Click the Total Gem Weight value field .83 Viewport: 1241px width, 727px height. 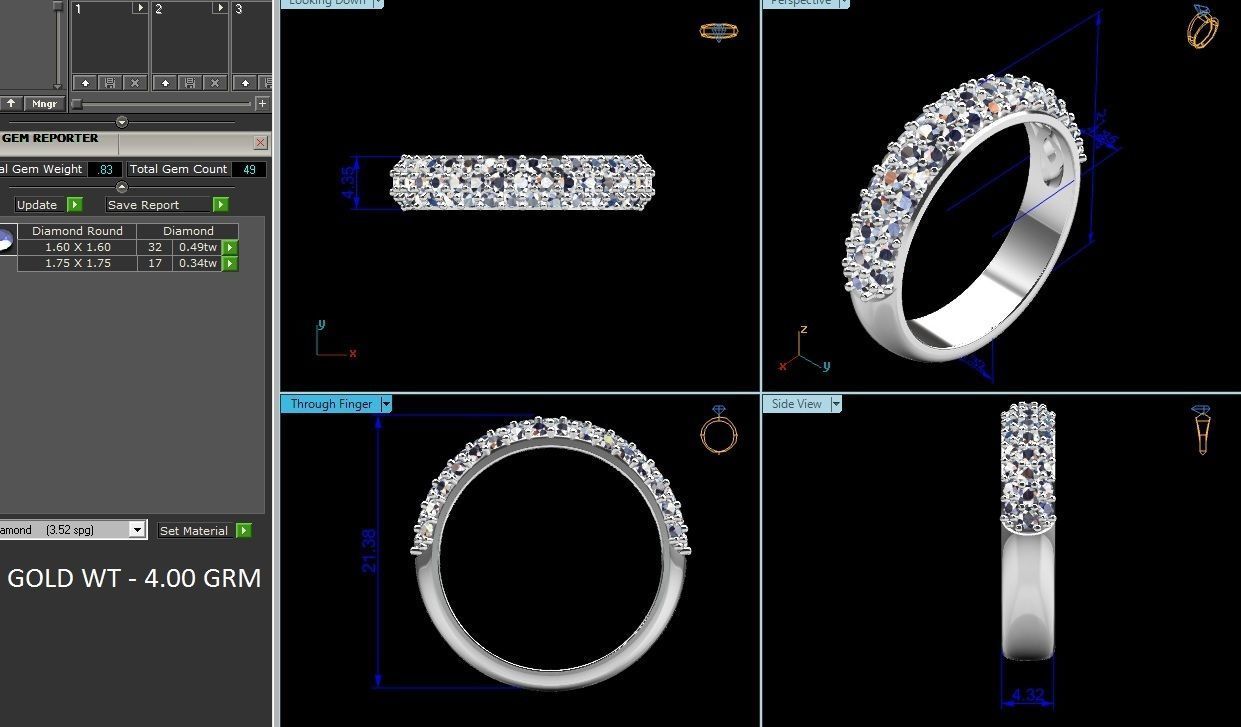[105, 169]
